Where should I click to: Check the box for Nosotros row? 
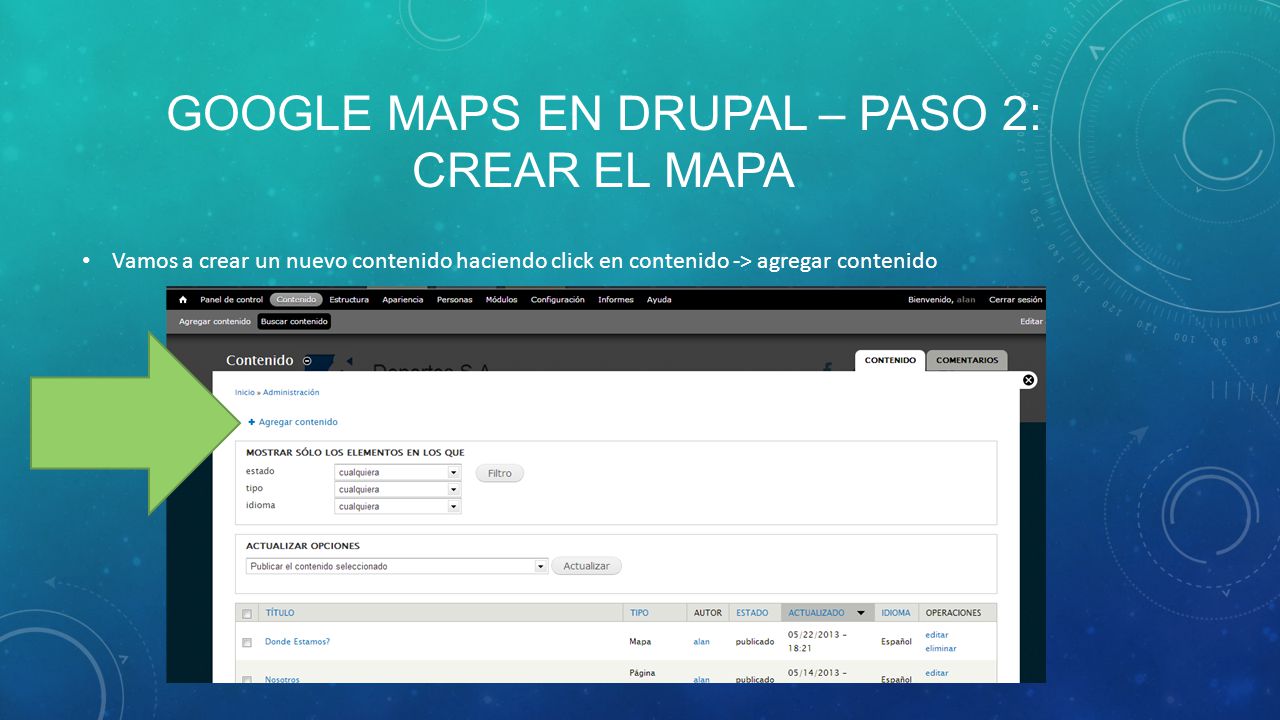(247, 680)
